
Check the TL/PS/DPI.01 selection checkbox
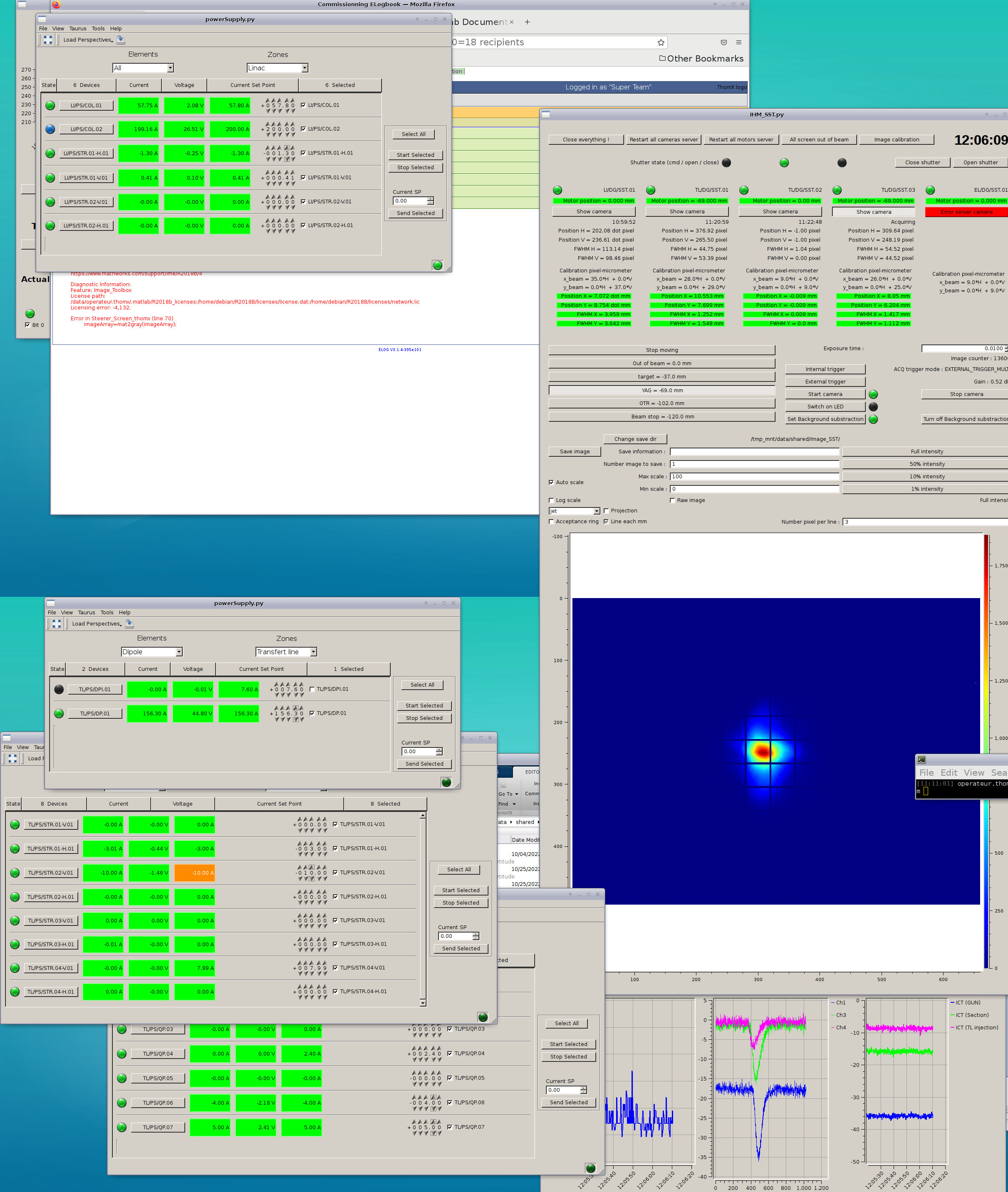click(312, 690)
